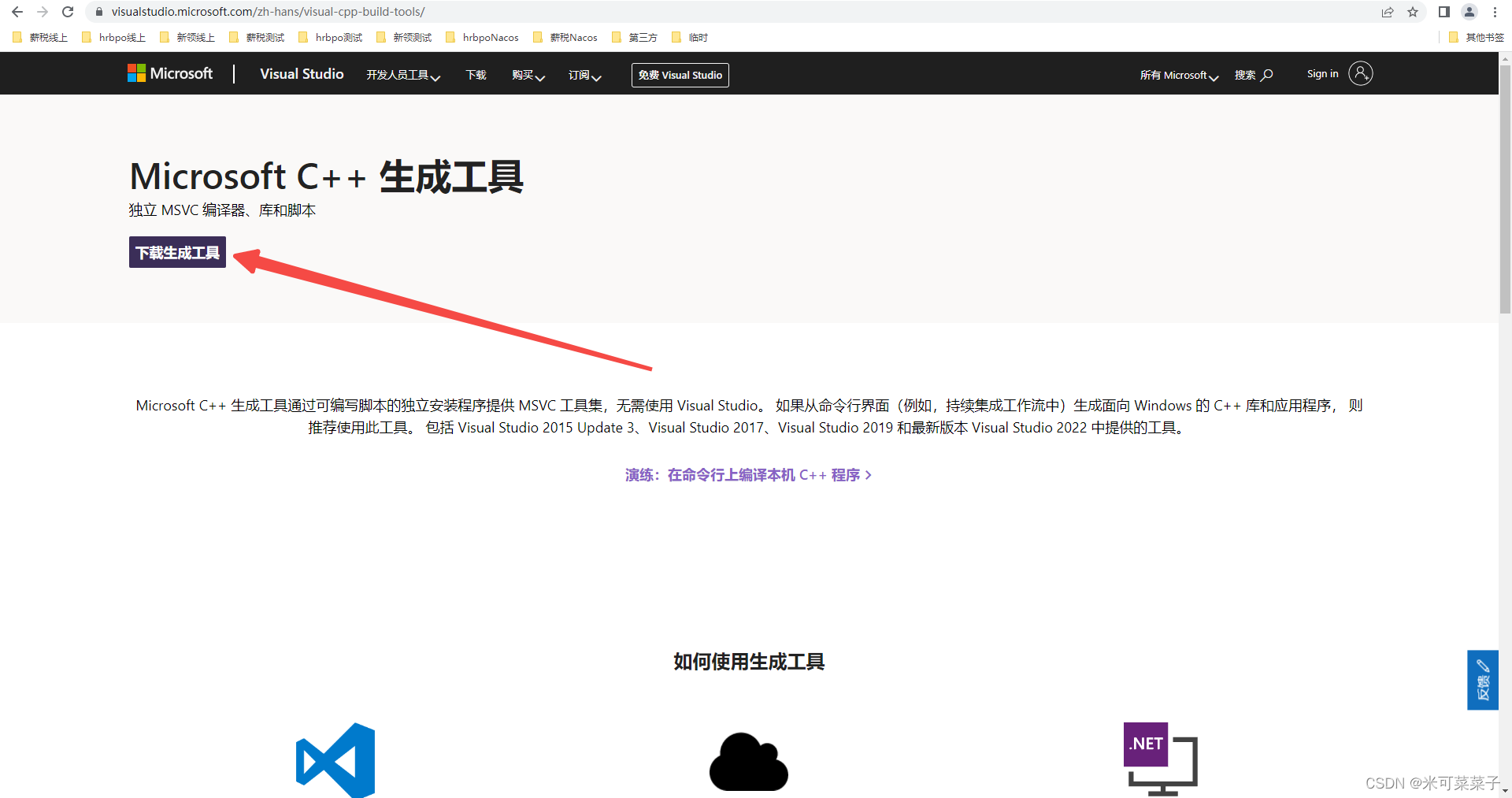This screenshot has width=1512, height=798.
Task: Open the 演练：在命令行上编译本机 C++ 程序 link
Action: point(747,474)
